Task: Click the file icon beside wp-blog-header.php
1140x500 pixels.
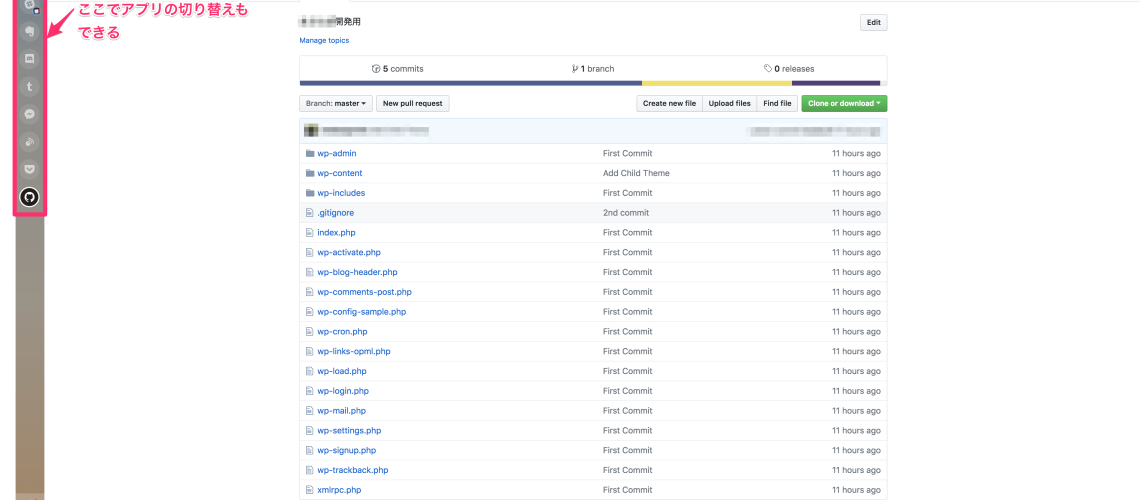Action: 310,272
